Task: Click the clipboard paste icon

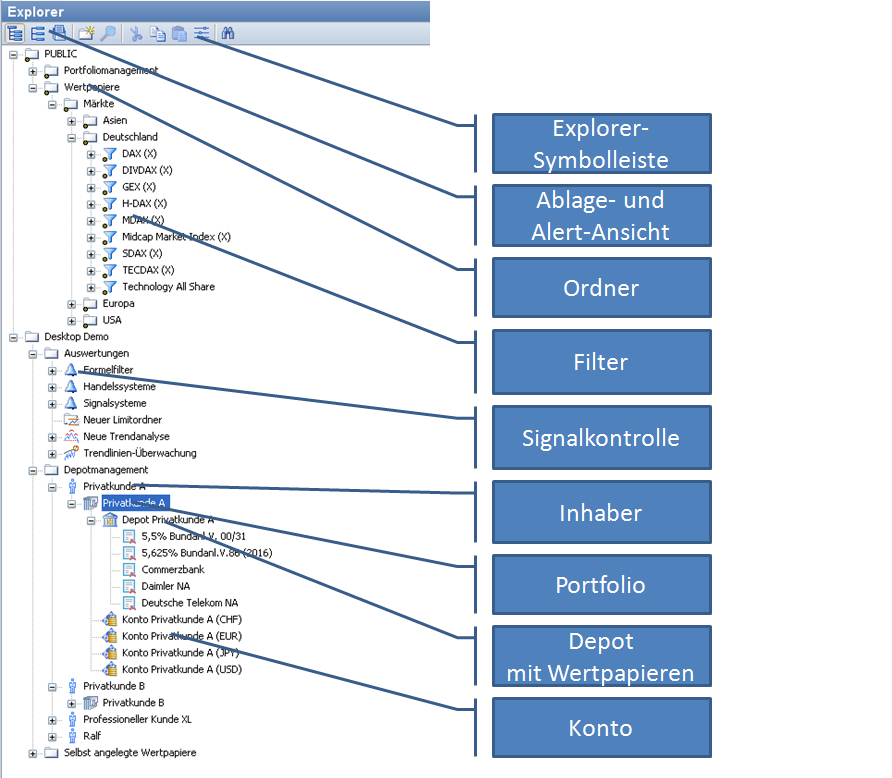Action: click(x=179, y=33)
